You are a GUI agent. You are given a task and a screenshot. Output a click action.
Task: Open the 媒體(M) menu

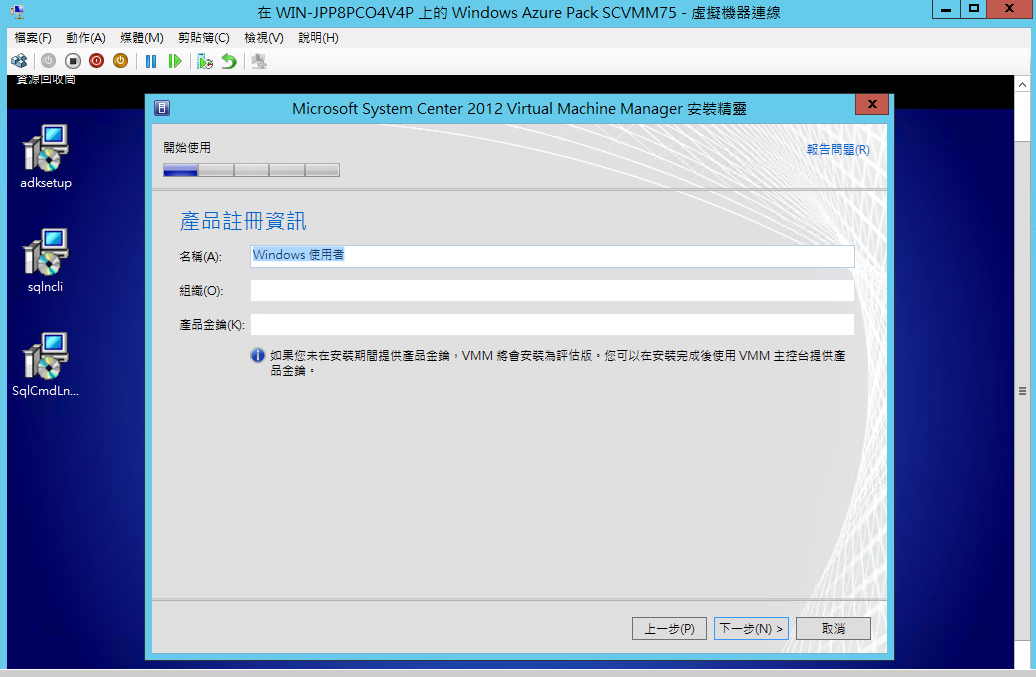coord(142,38)
